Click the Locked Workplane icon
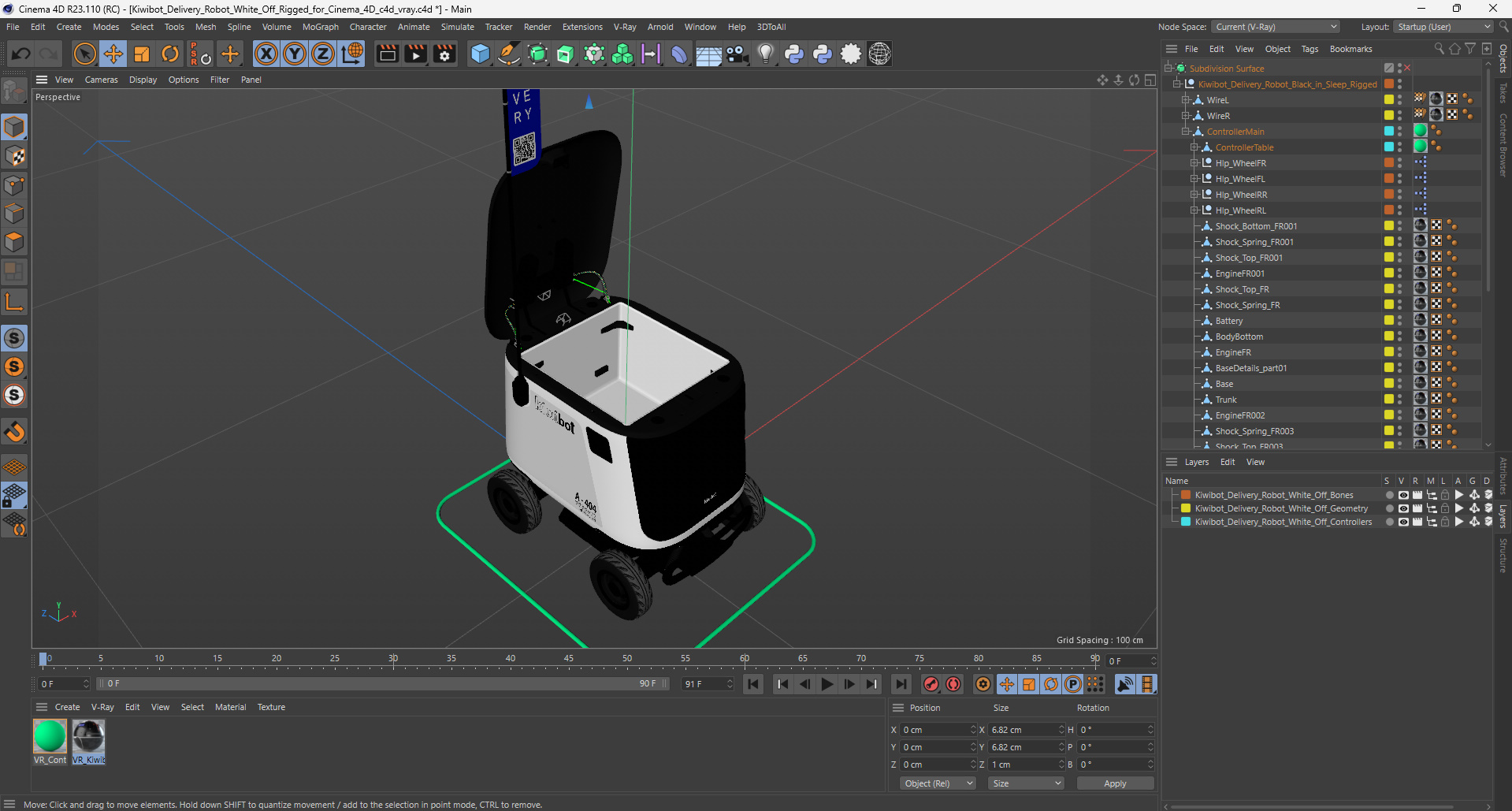Viewport: 1512px width, 811px height. [15, 495]
